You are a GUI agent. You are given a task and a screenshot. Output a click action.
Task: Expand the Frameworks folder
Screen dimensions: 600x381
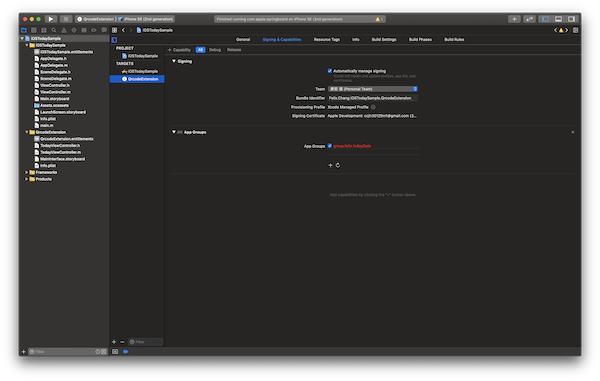27,172
